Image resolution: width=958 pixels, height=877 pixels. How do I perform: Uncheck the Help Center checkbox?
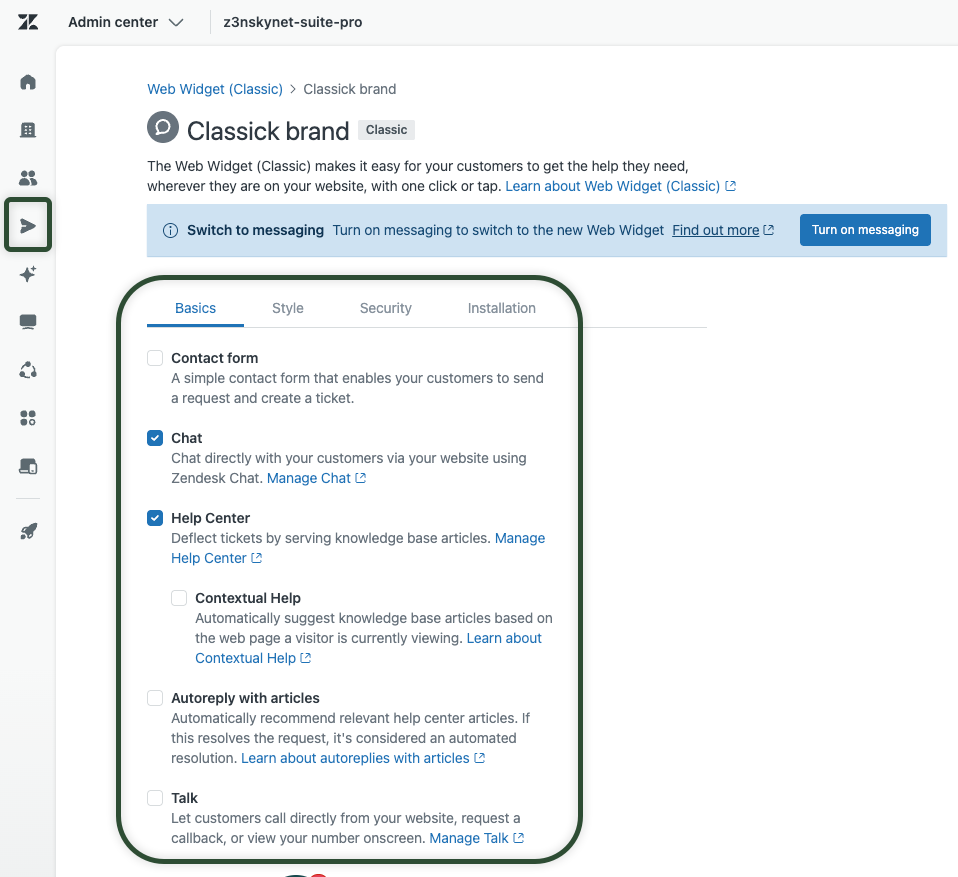155,518
